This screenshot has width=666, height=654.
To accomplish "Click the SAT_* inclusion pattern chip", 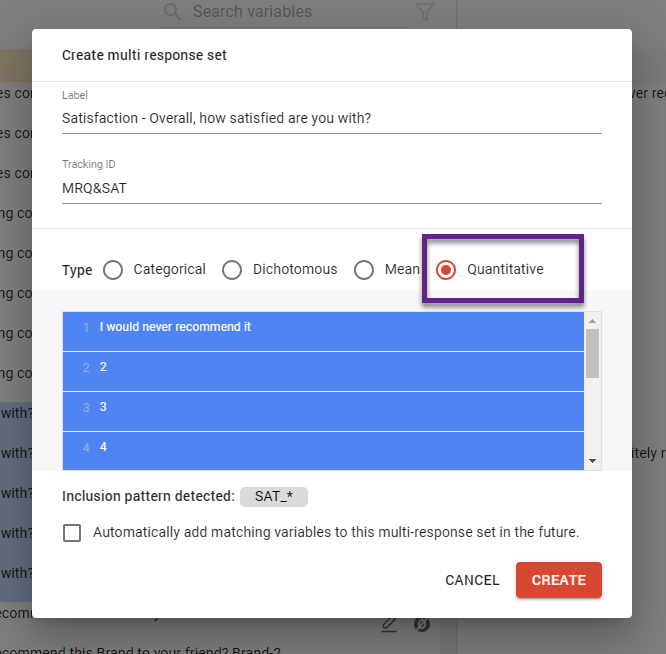I will [x=274, y=497].
